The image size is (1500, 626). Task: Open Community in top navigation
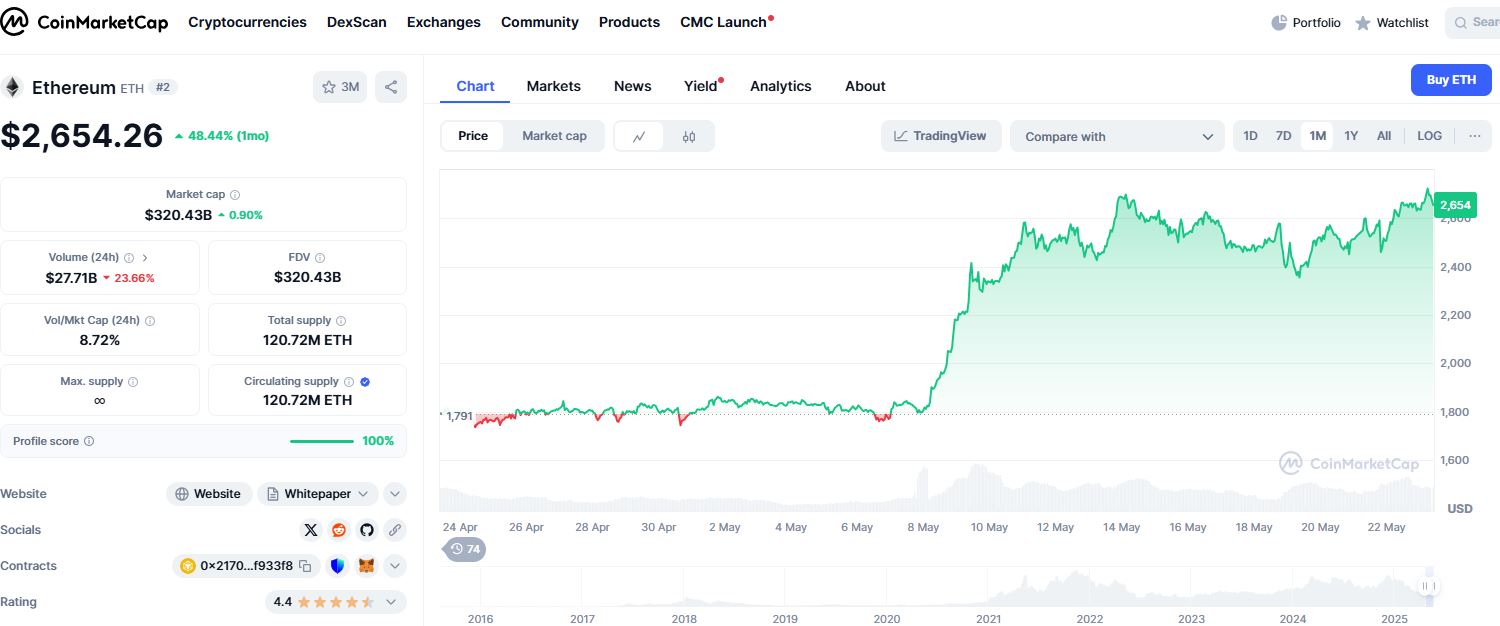[x=540, y=22]
